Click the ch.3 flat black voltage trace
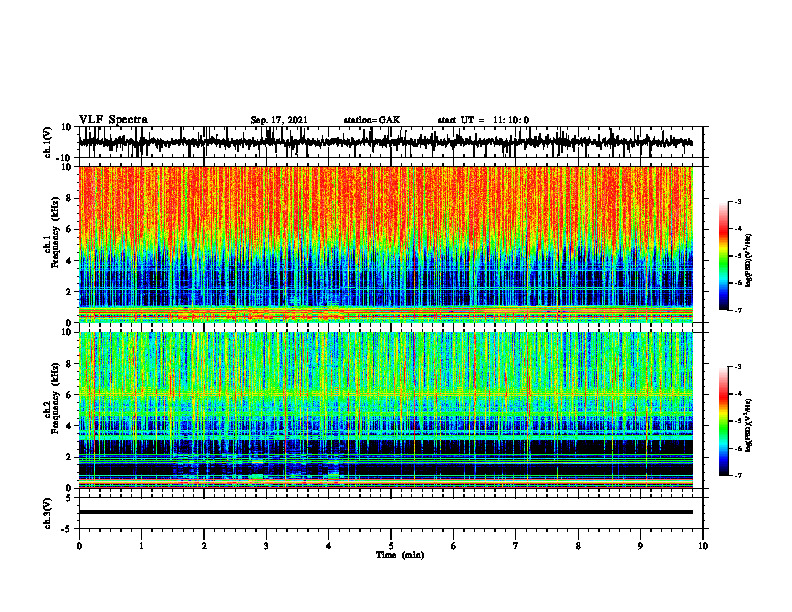The image size is (792, 612). [x=385, y=512]
